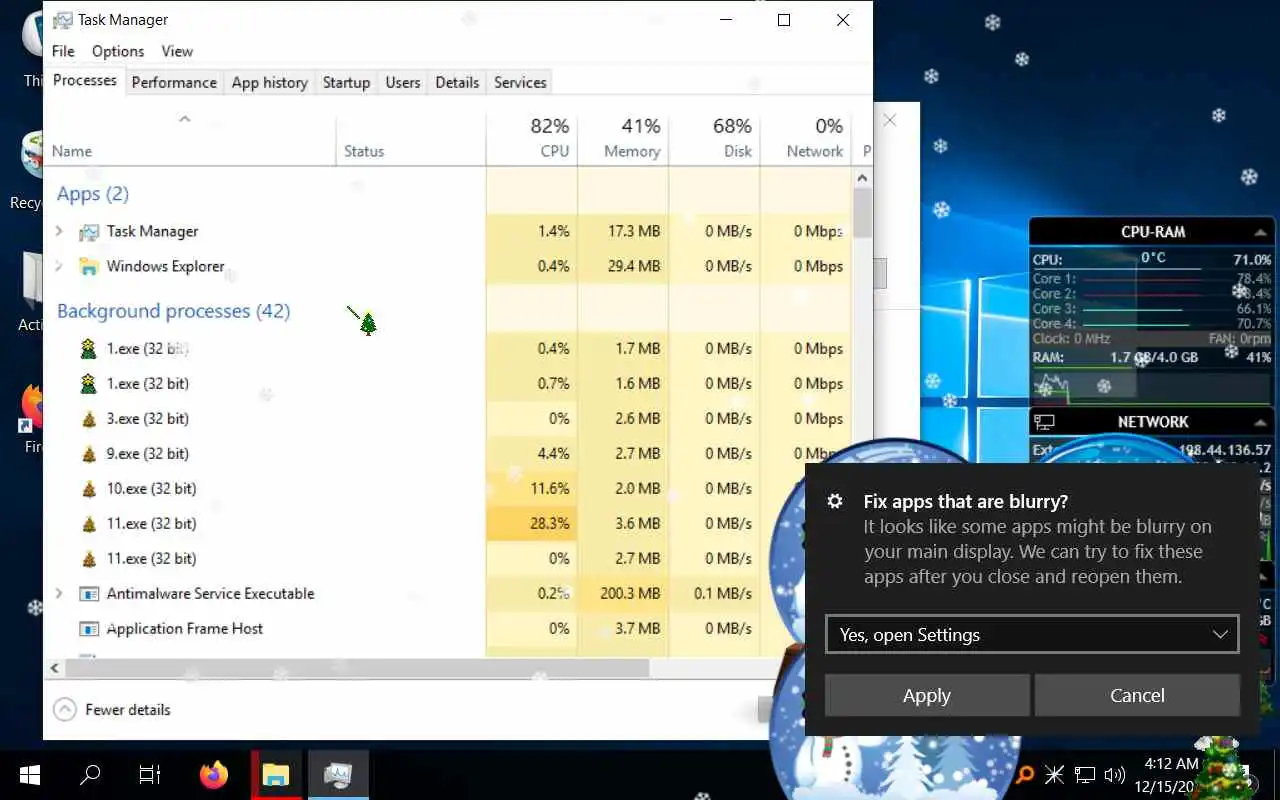Viewport: 1280px width, 800px height.
Task: Click the Application Frame Host icon
Action: (x=89, y=629)
